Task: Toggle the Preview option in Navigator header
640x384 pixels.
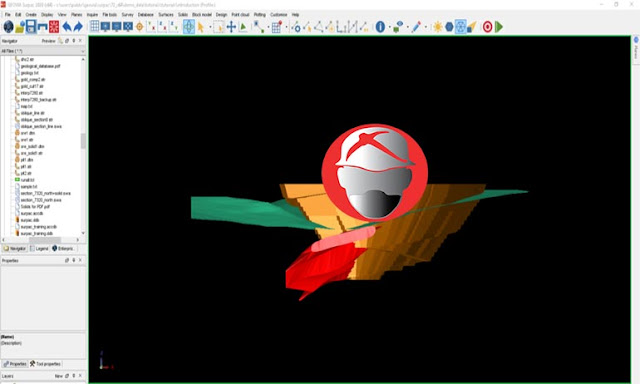Action: (x=48, y=41)
